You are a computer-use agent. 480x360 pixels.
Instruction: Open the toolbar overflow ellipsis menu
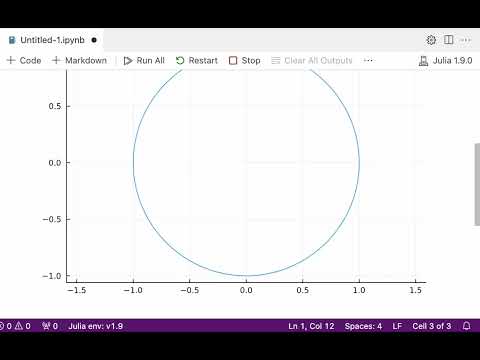pyautogui.click(x=368, y=60)
